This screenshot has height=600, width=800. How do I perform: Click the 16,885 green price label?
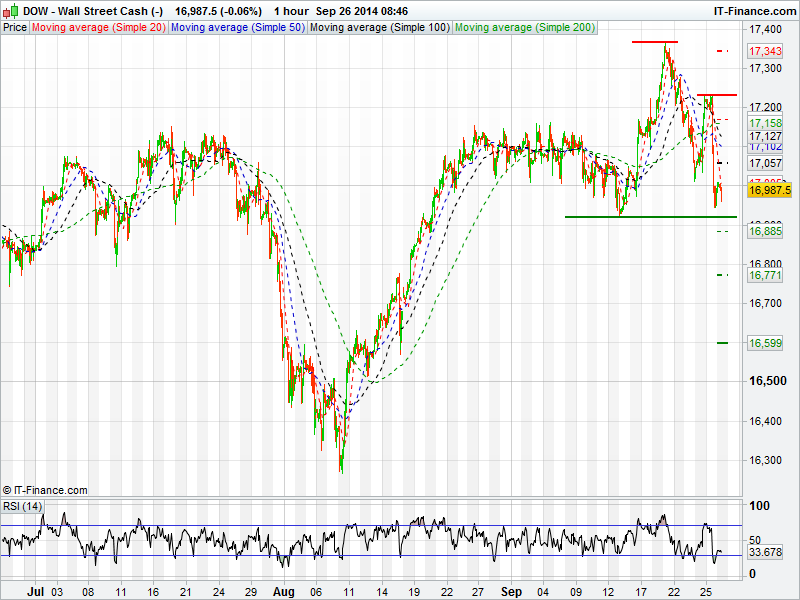[x=765, y=232]
